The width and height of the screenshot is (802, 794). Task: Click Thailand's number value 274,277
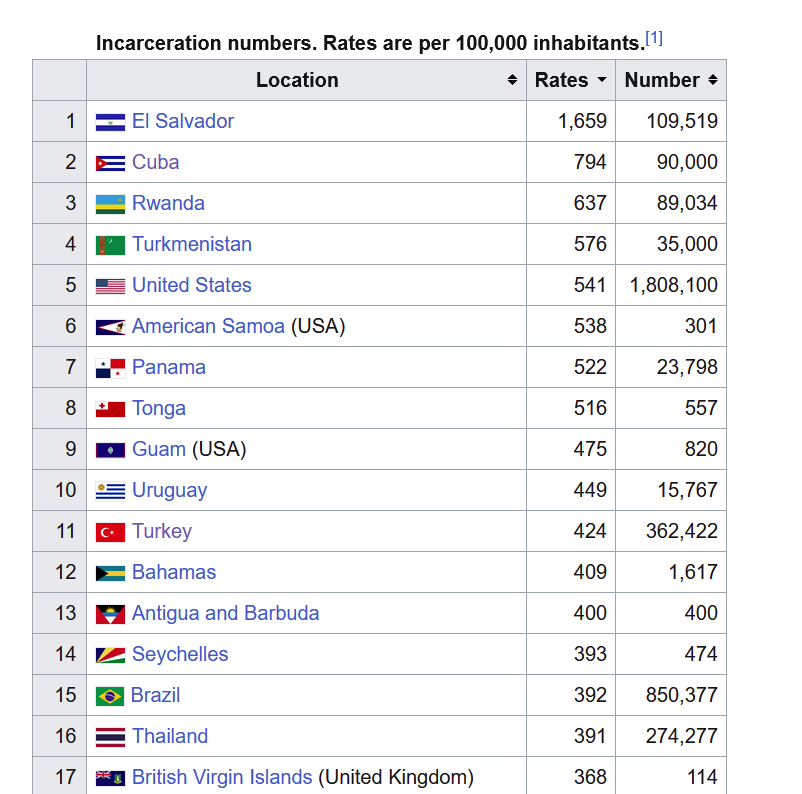(682, 736)
